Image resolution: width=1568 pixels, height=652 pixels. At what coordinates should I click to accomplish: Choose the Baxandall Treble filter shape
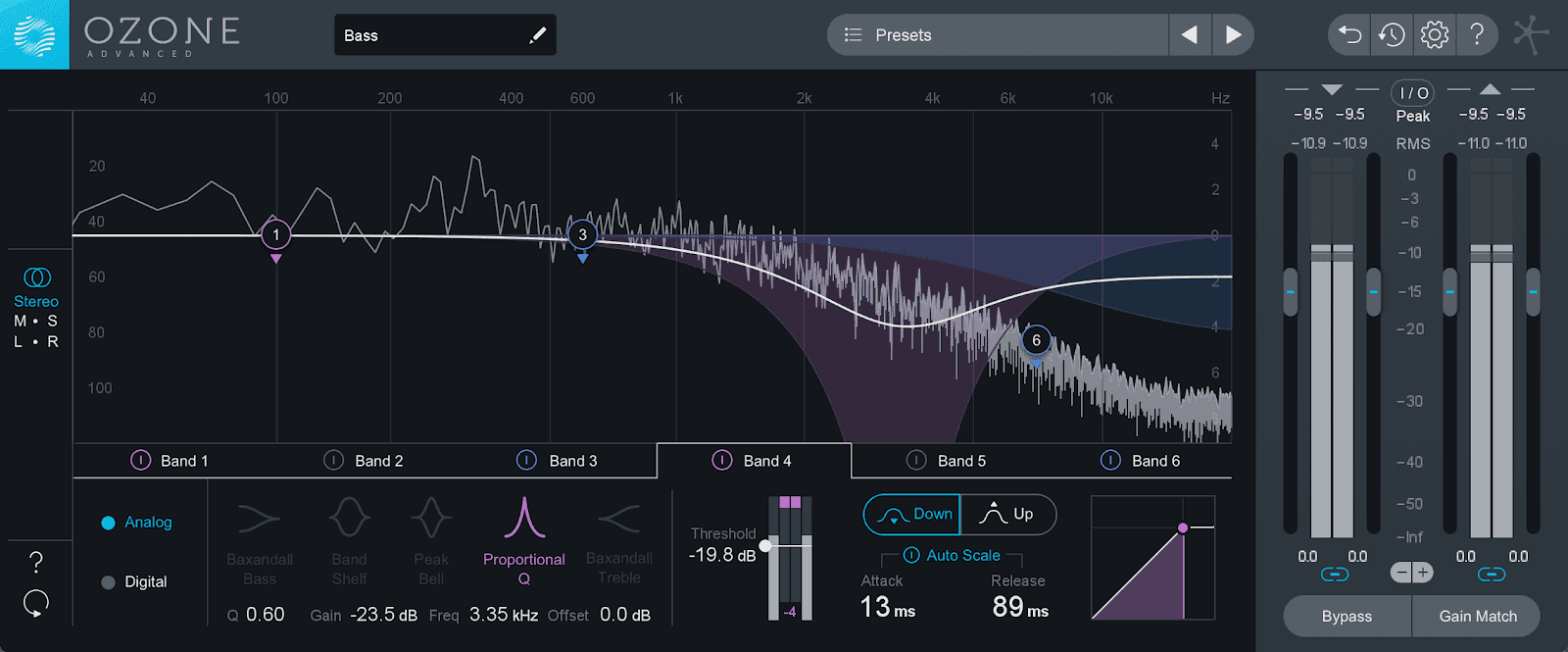point(619,542)
